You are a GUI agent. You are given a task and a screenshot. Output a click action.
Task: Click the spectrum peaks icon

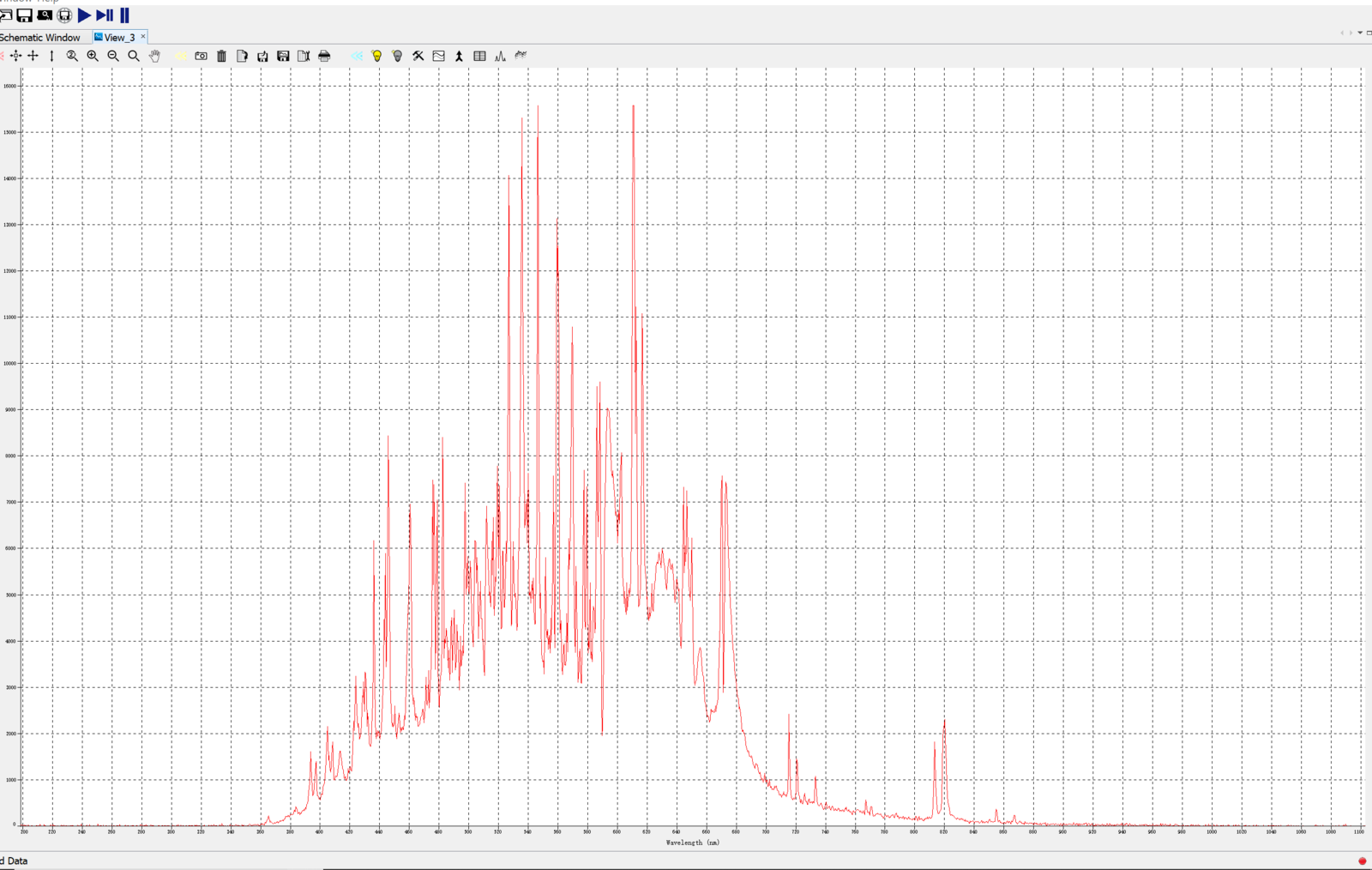pyautogui.click(x=500, y=56)
